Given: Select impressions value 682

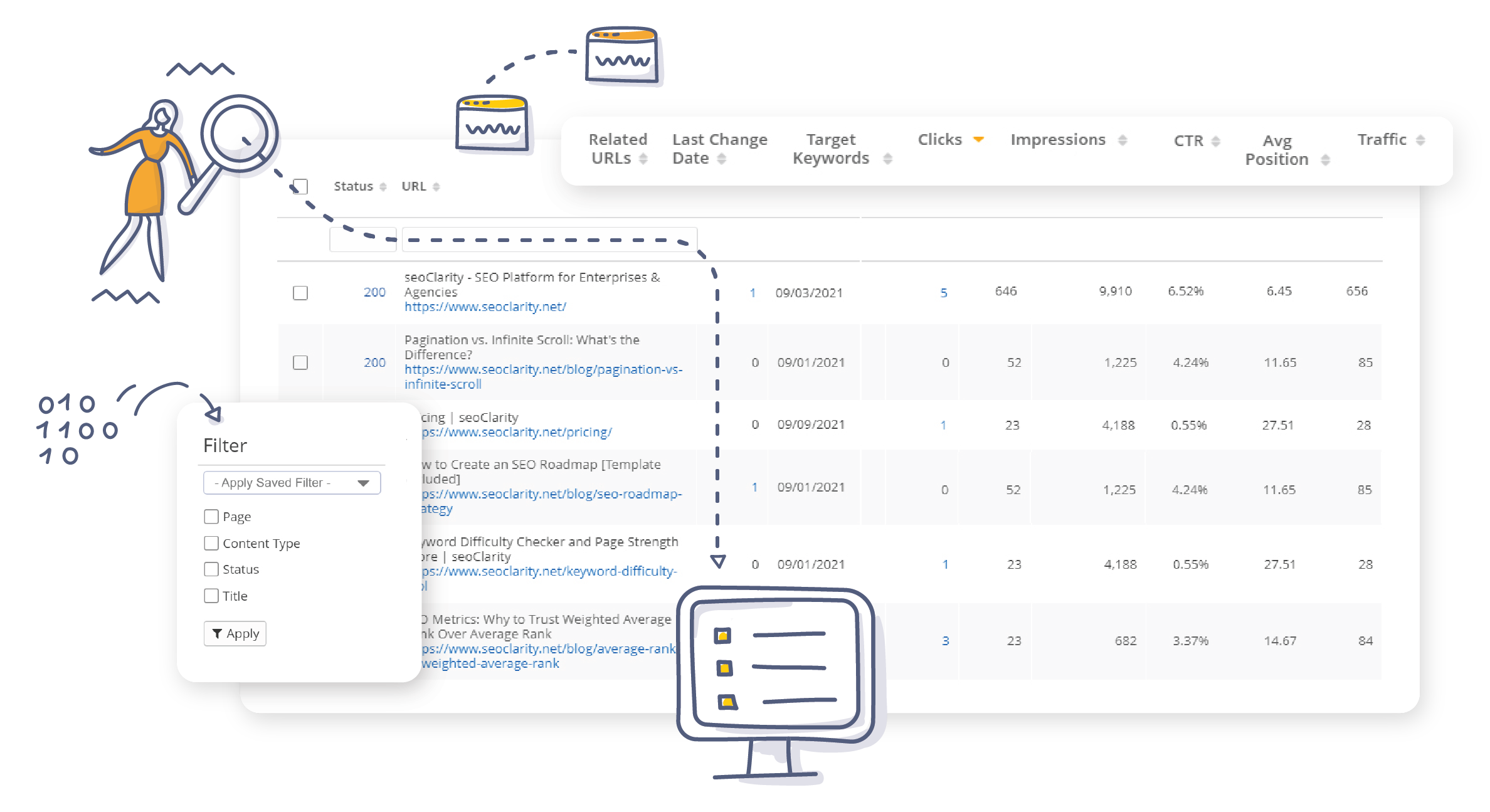Looking at the screenshot, I should 1126,641.
